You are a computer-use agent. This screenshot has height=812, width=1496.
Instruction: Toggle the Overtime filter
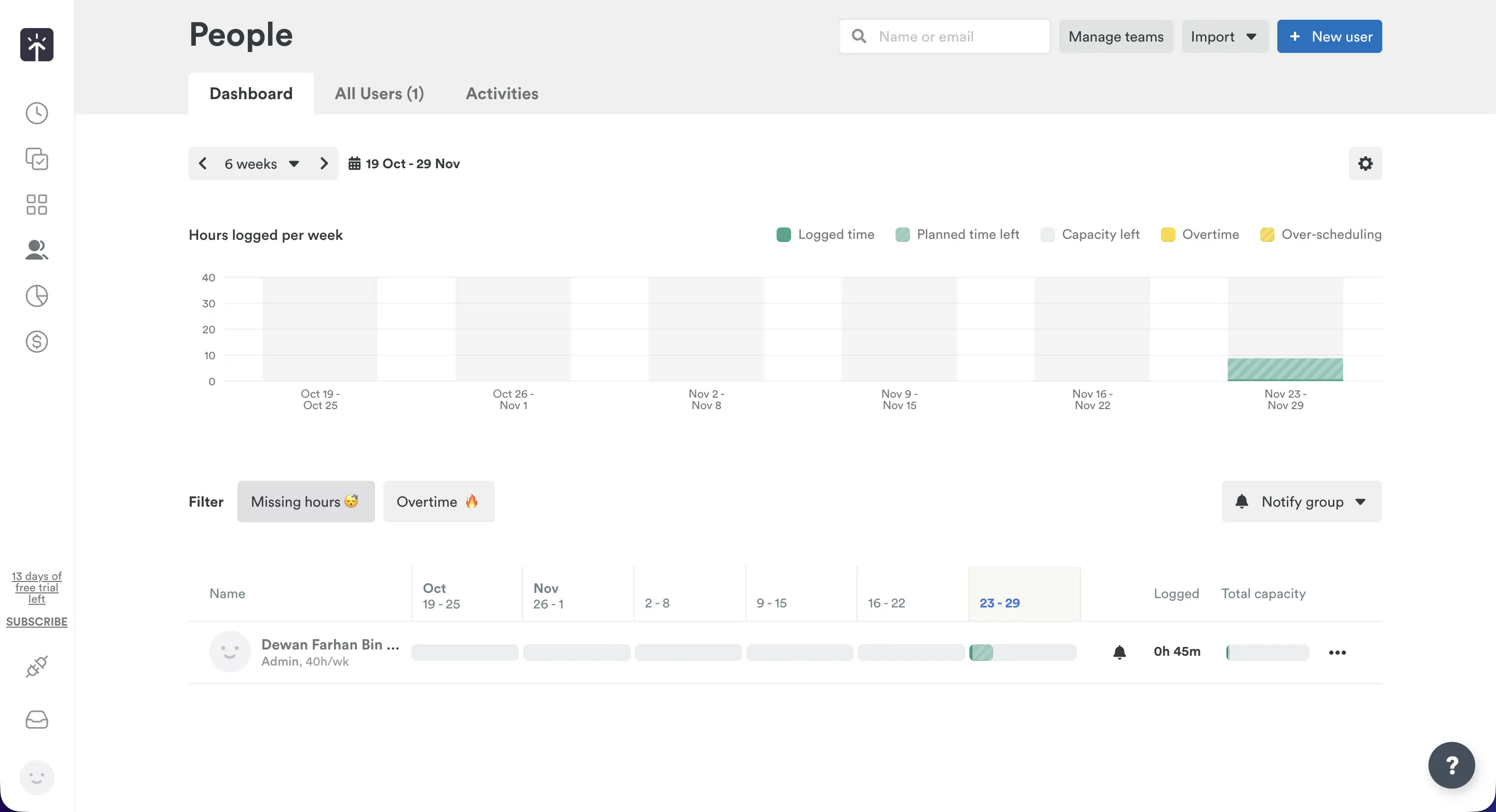pos(438,501)
